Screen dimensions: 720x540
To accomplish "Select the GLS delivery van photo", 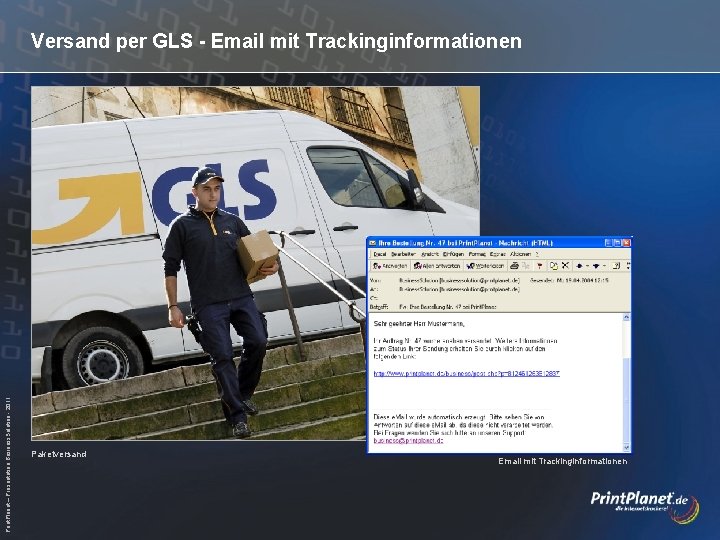I will click(255, 263).
